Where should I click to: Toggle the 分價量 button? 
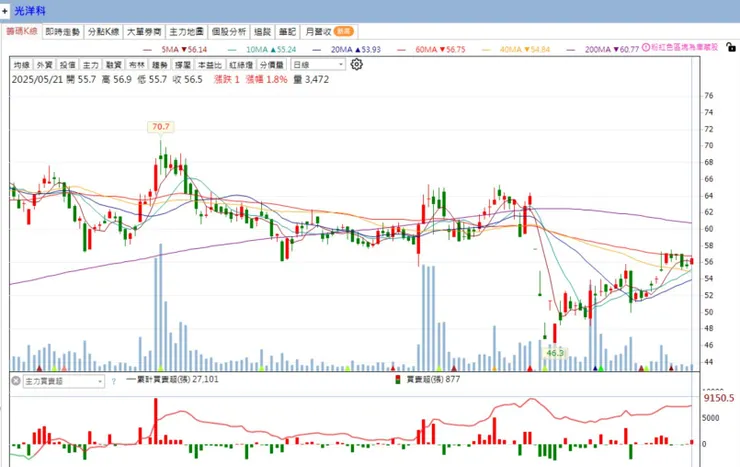click(271, 65)
